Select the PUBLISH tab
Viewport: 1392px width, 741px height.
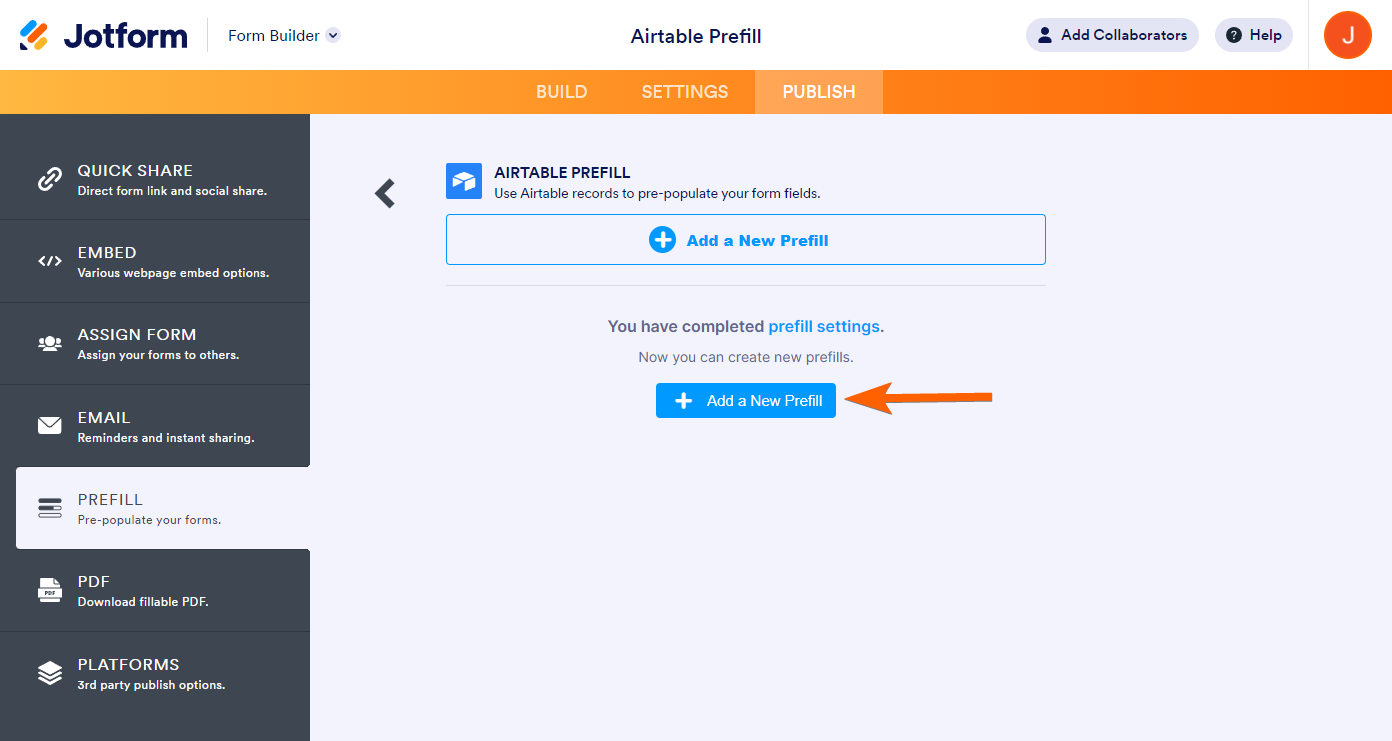(x=819, y=92)
